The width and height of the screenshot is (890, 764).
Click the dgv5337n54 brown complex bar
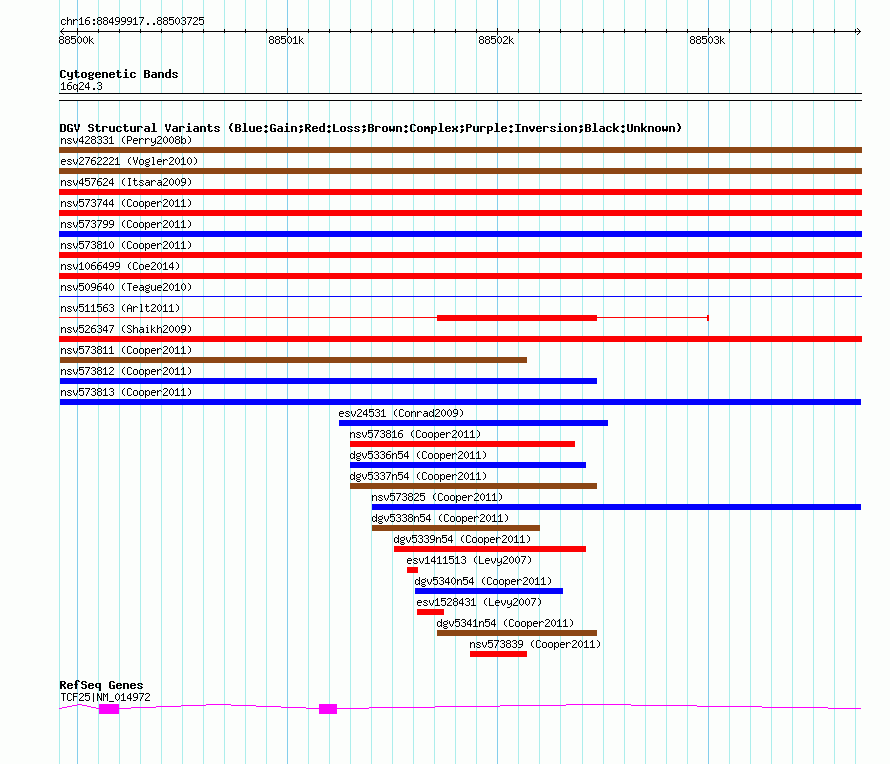(x=473, y=486)
